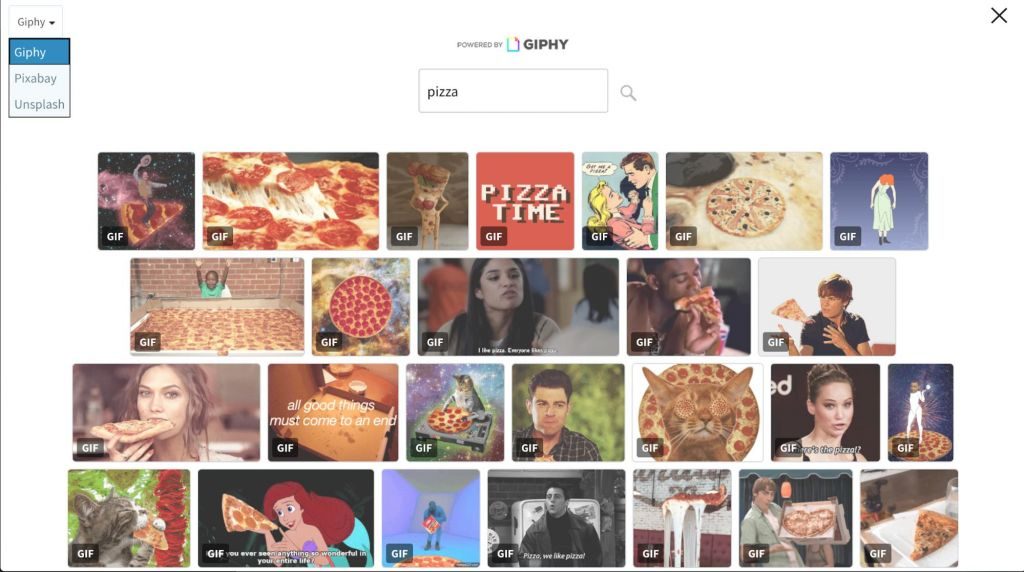Select the cat face with pepperoni eyes GIF
1024x572 pixels.
(697, 413)
